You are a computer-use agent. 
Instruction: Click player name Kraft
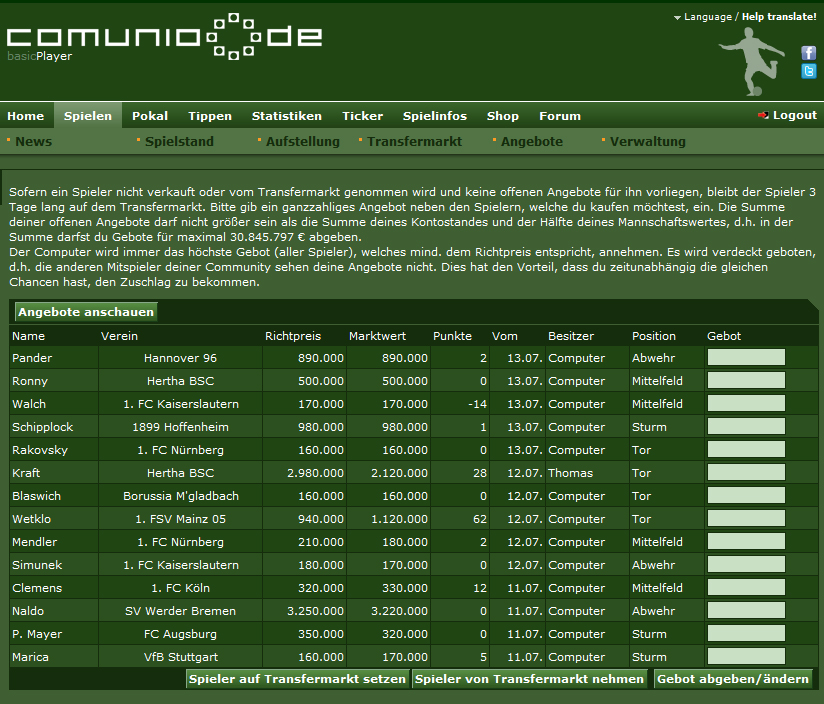click(x=26, y=473)
